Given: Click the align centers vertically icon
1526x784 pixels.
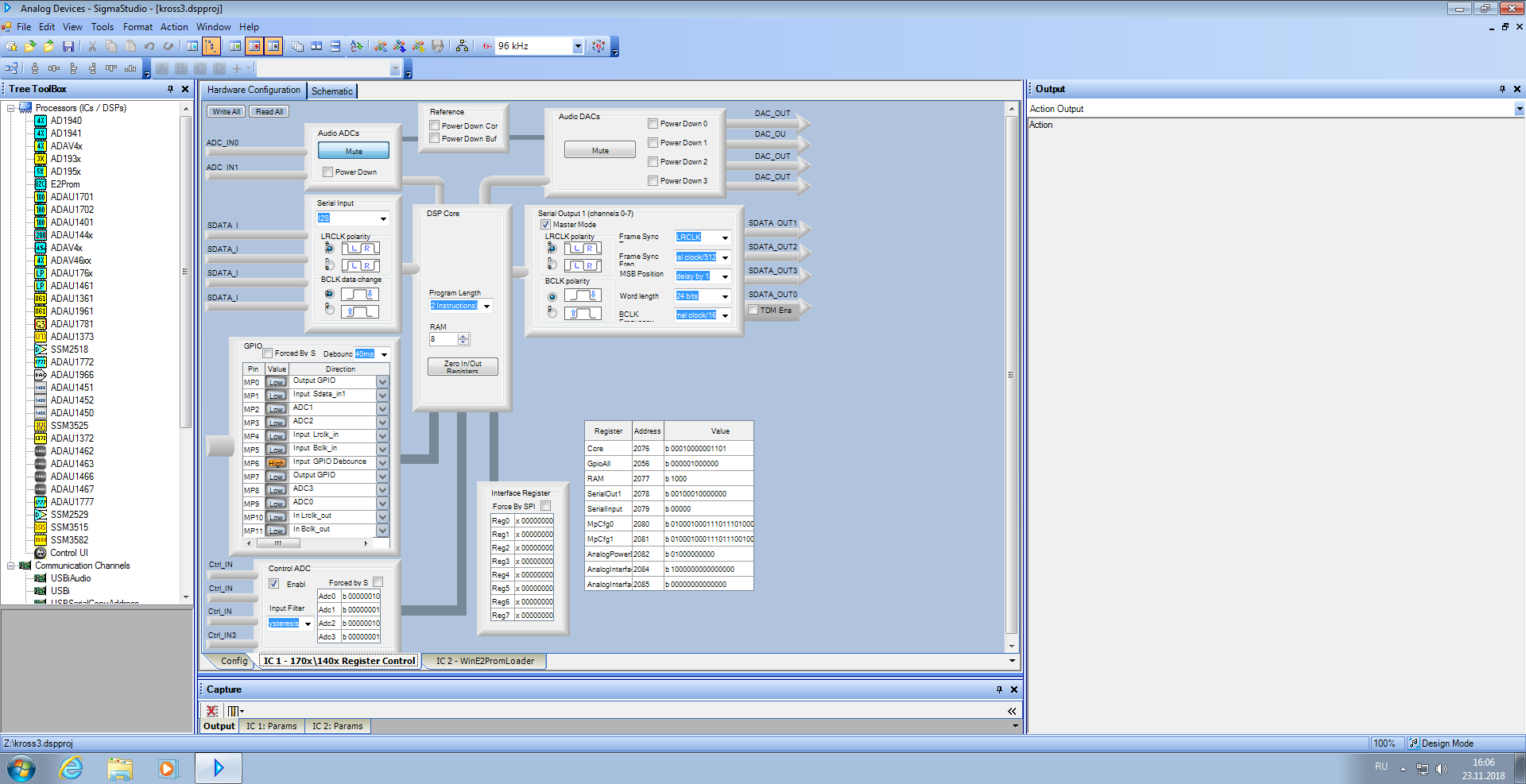Looking at the screenshot, I should click(35, 68).
